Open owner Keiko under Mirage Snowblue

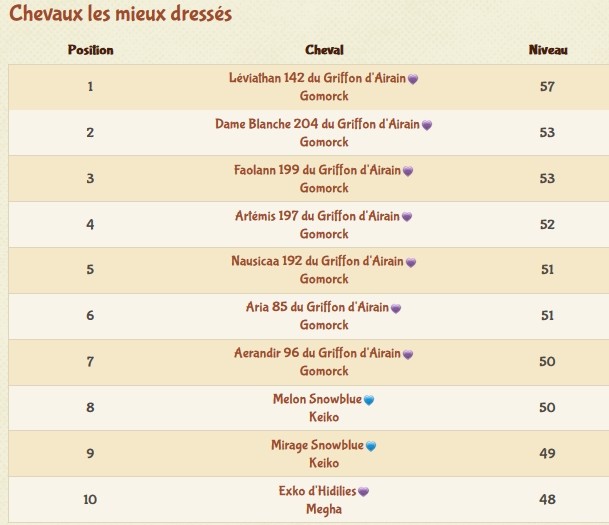click(324, 463)
